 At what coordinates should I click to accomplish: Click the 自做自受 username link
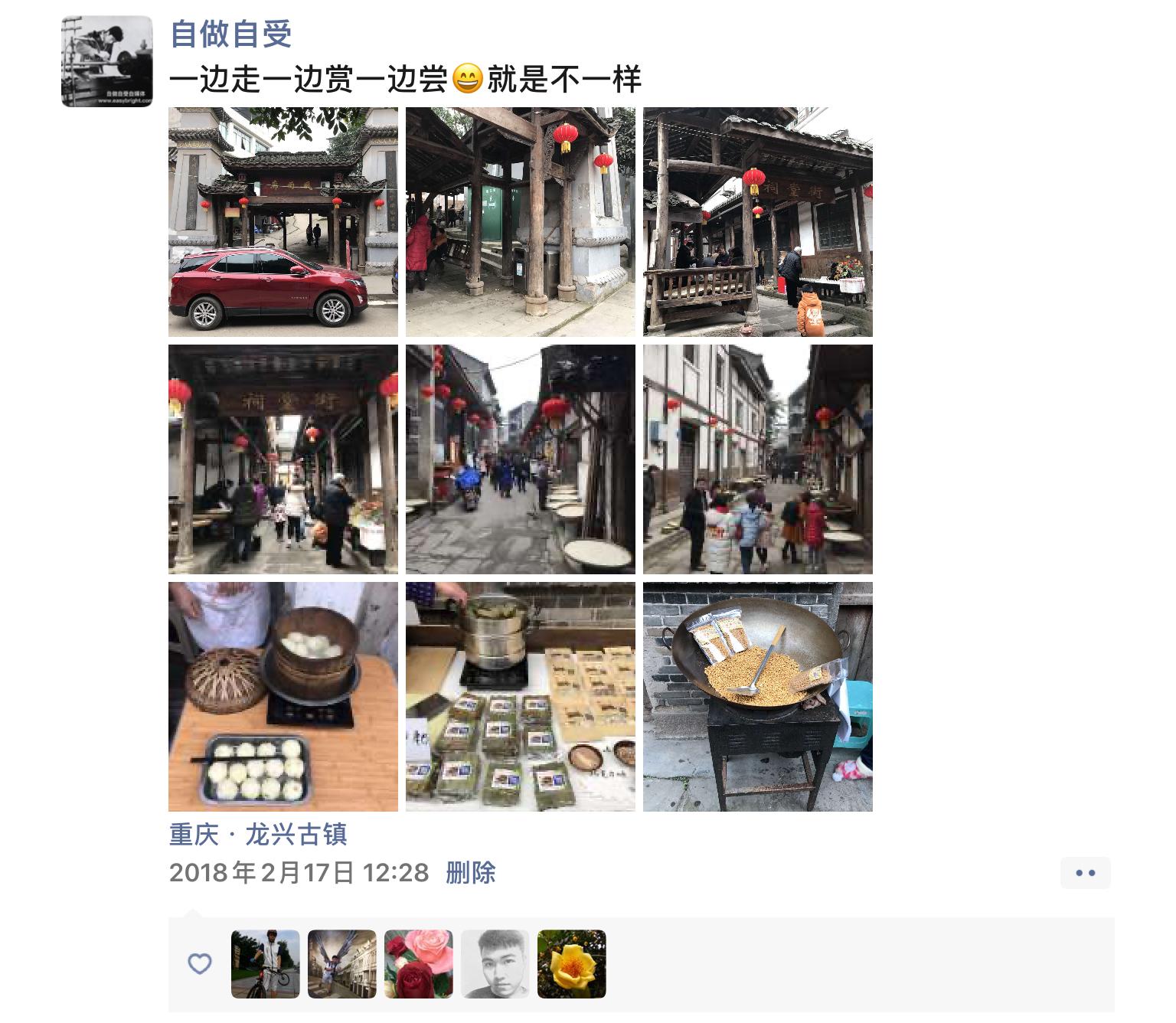pos(230,33)
